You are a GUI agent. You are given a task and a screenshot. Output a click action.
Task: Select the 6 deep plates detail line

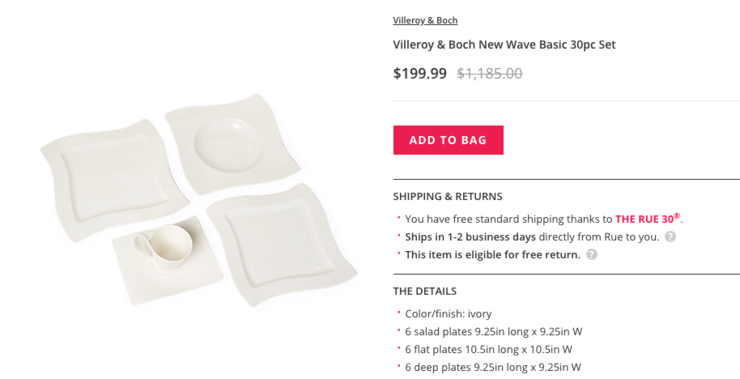[493, 367]
